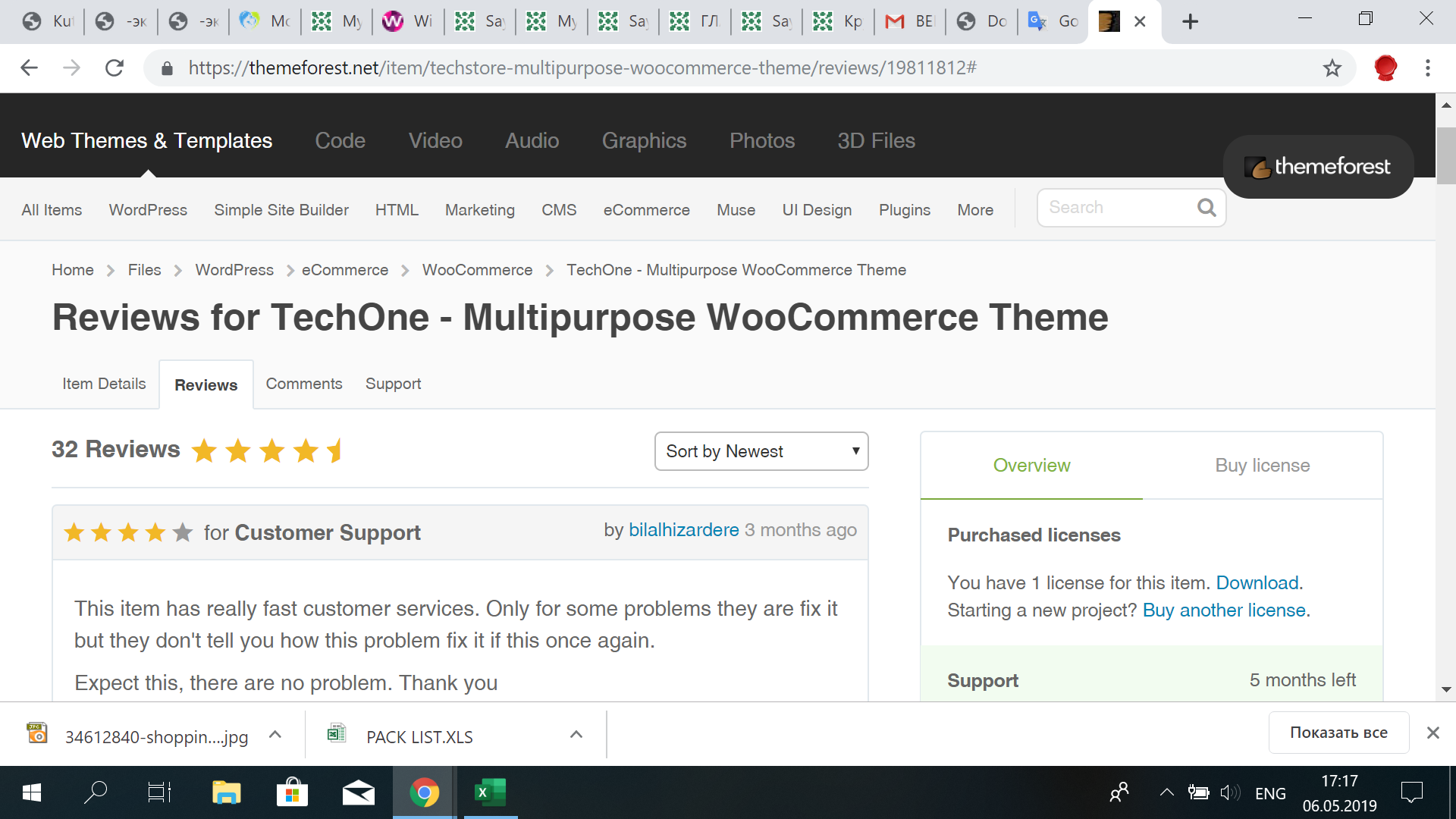Screen dimensions: 1456x819
Task: Click the battery tray icon
Action: [1198, 793]
